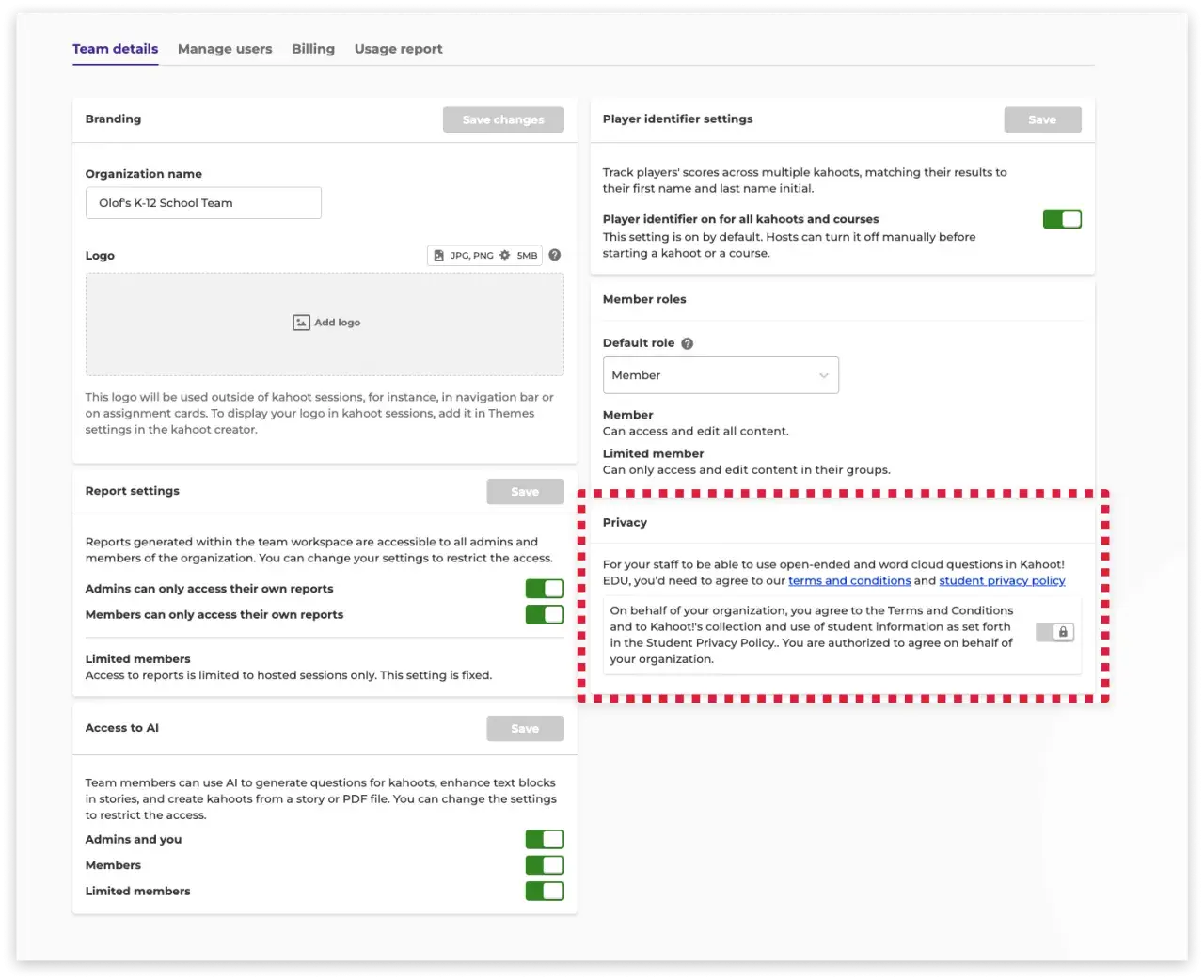Toggle AI access for Limited members

point(545,891)
